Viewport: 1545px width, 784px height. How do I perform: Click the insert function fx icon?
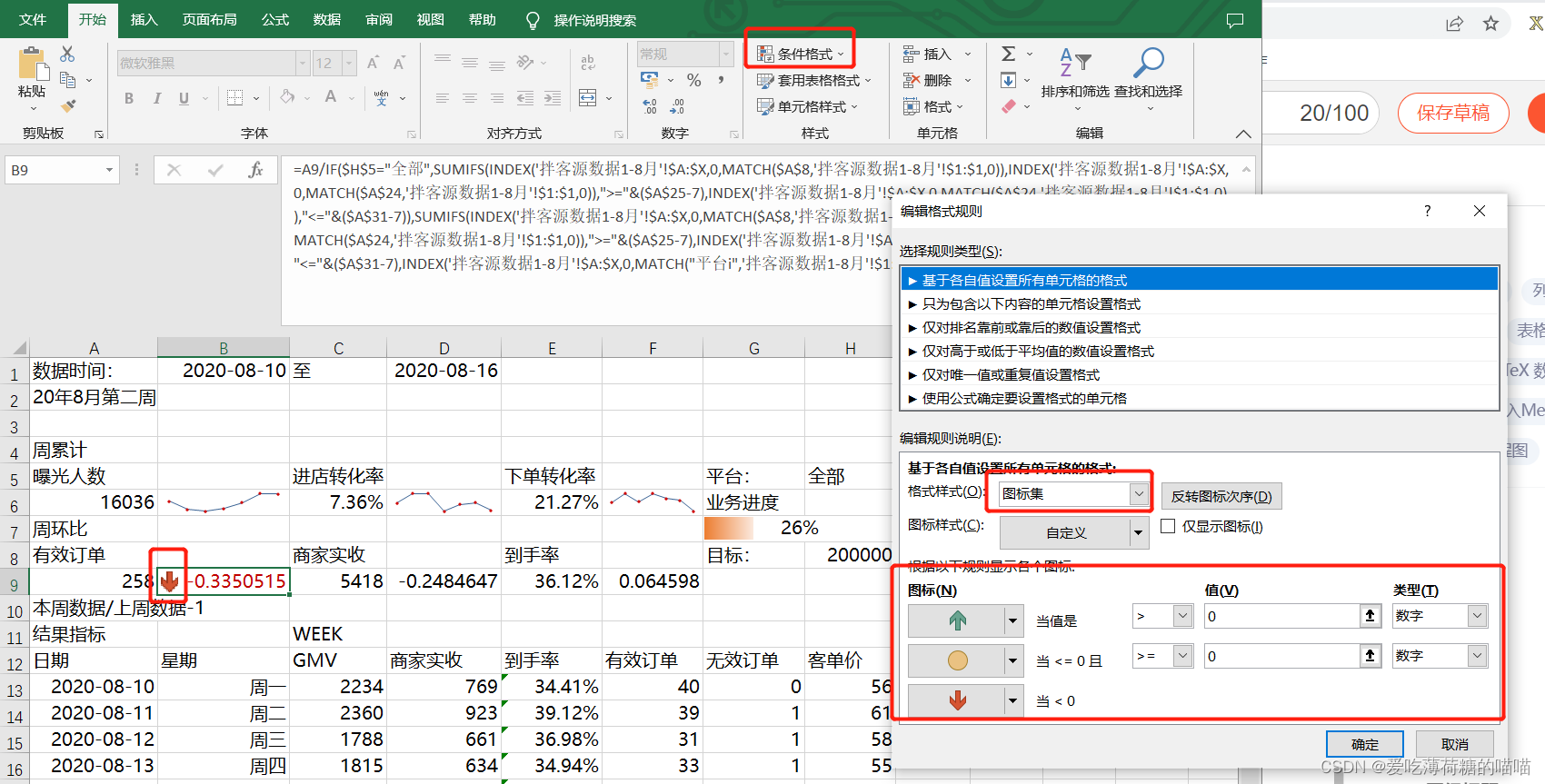tap(256, 170)
